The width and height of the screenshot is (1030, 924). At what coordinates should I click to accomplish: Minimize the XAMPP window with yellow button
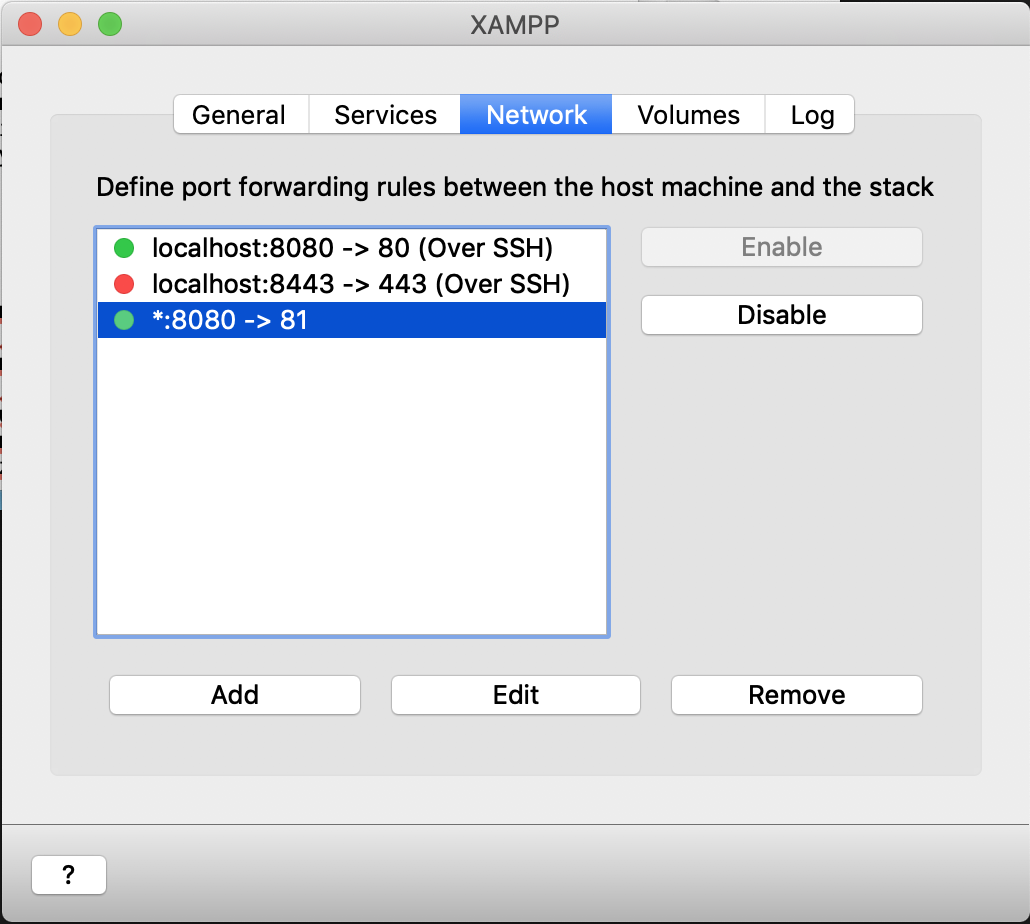tap(70, 24)
